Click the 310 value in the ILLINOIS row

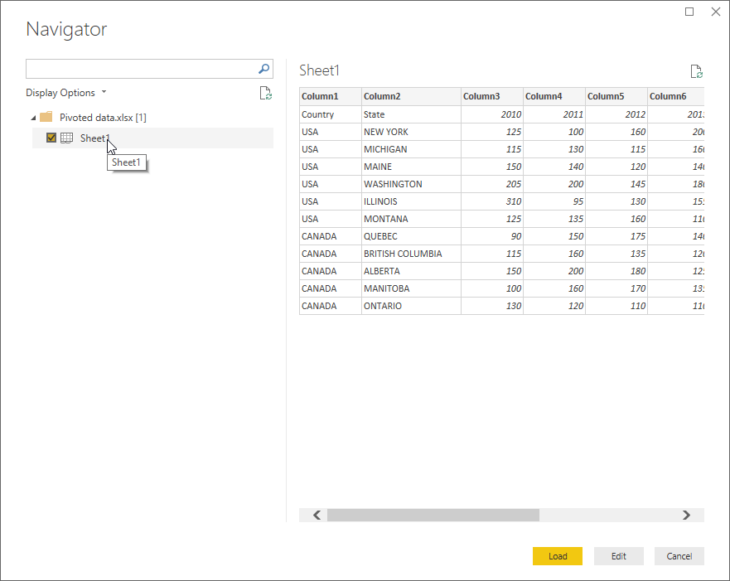pos(492,202)
